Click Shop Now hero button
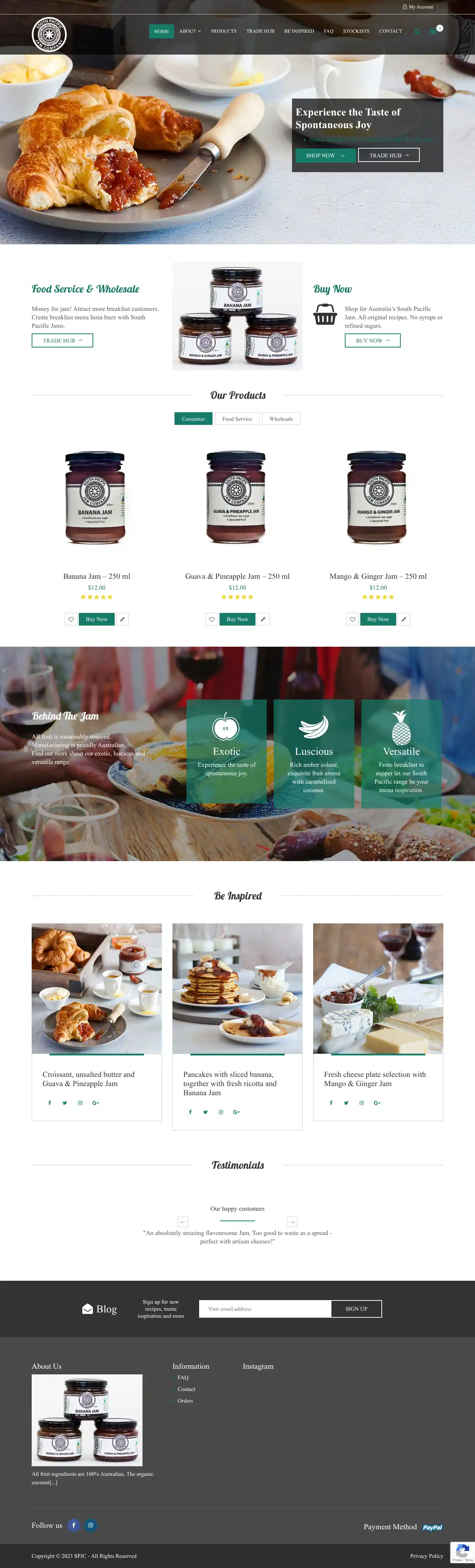 tap(325, 155)
